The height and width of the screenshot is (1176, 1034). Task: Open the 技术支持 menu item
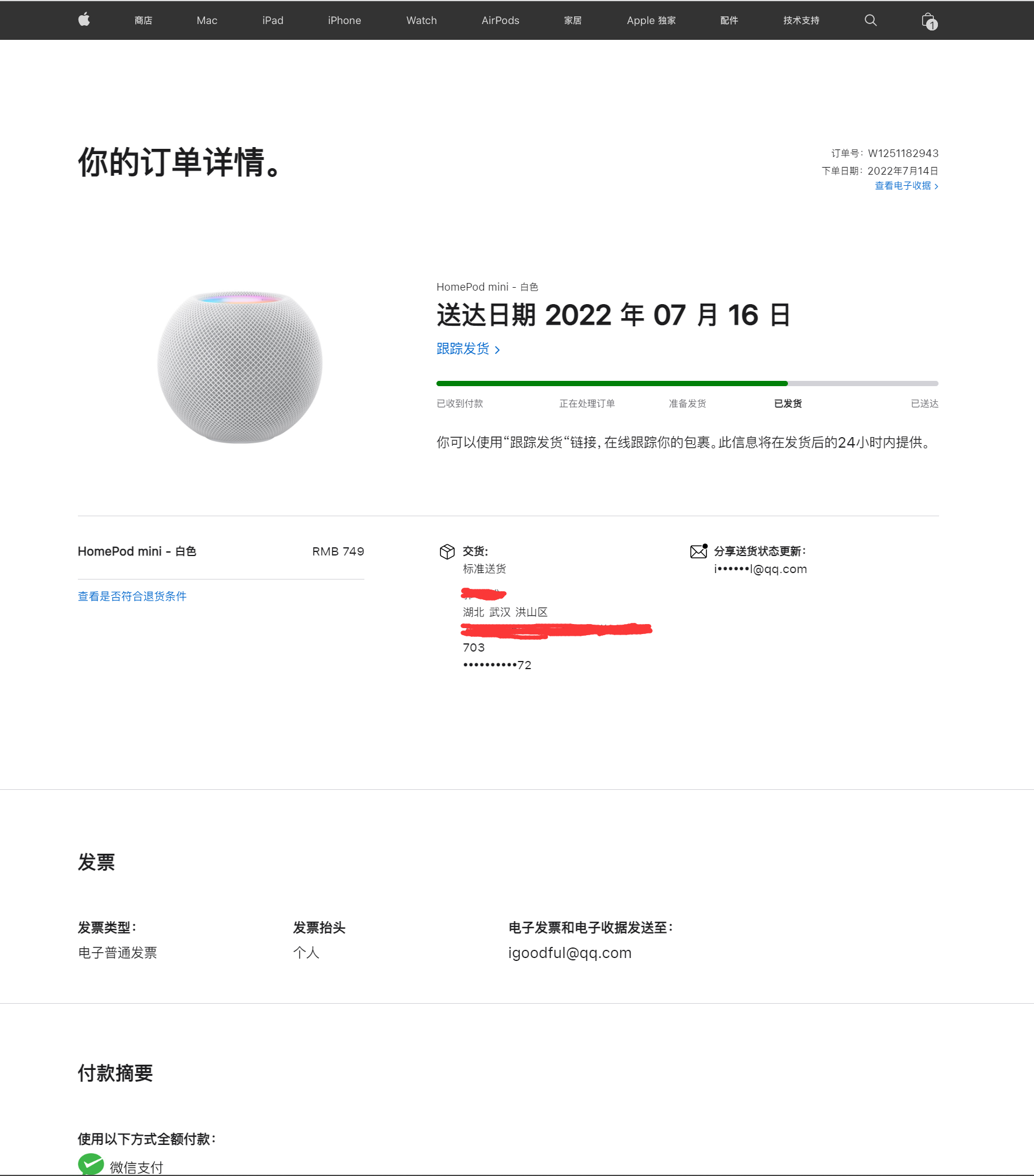coord(801,21)
